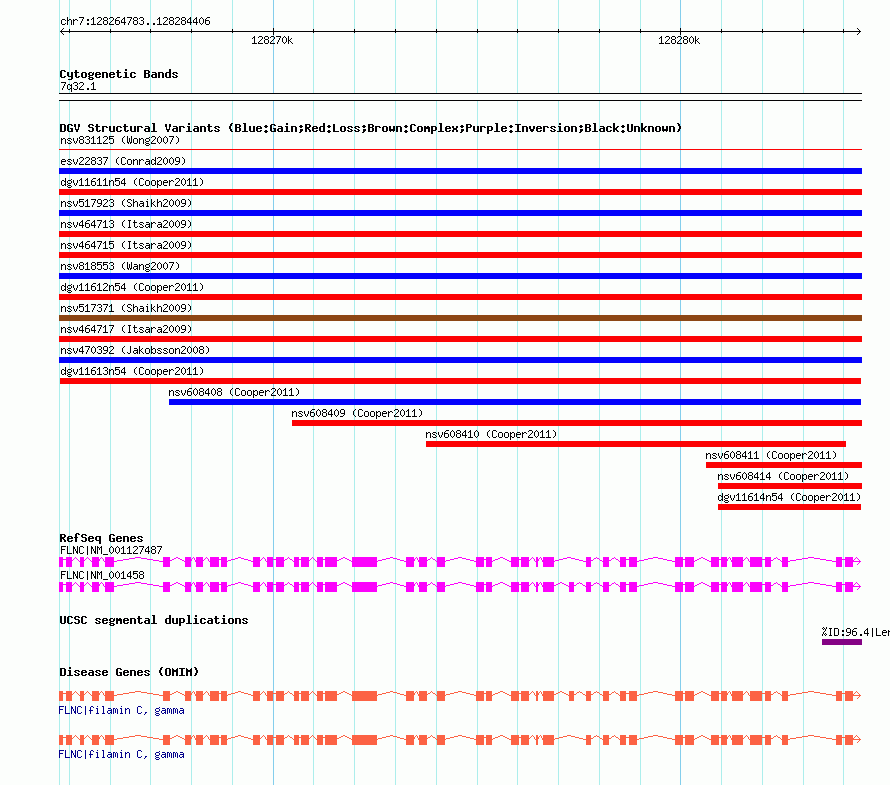This screenshot has width=890, height=785.
Task: Click the magenta FLNC NM_001458 gene model
Action: [x=460, y=587]
